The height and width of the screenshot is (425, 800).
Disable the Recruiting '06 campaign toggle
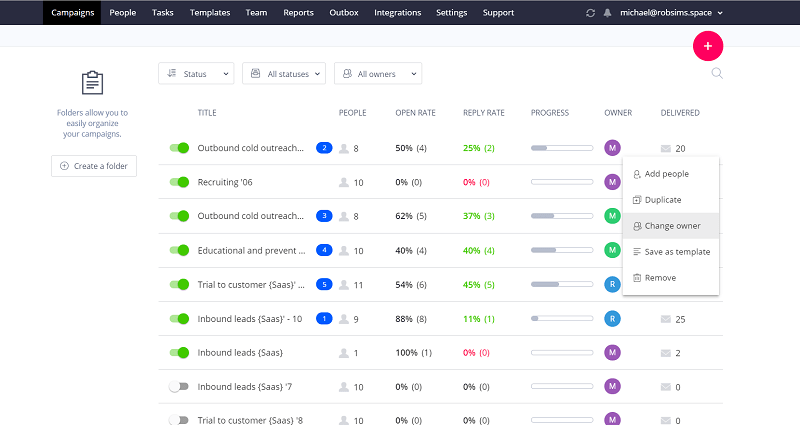pos(179,182)
